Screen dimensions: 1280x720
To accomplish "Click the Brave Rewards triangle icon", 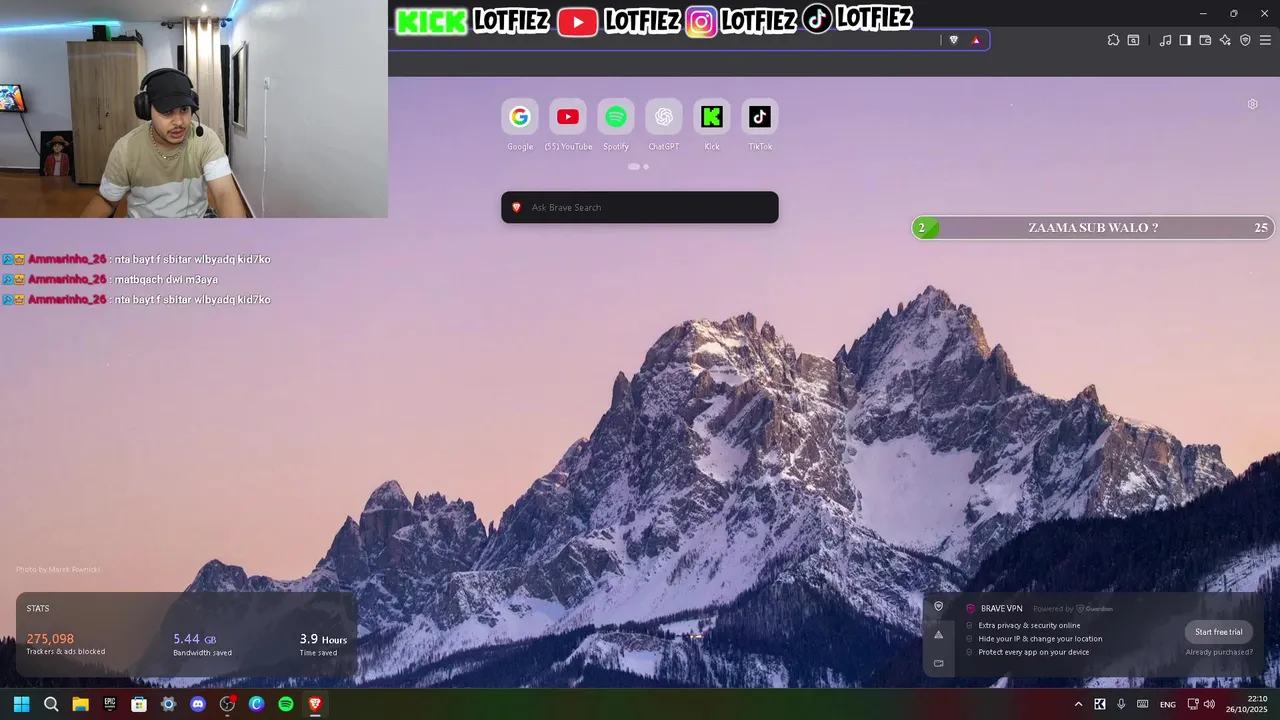I will [976, 40].
